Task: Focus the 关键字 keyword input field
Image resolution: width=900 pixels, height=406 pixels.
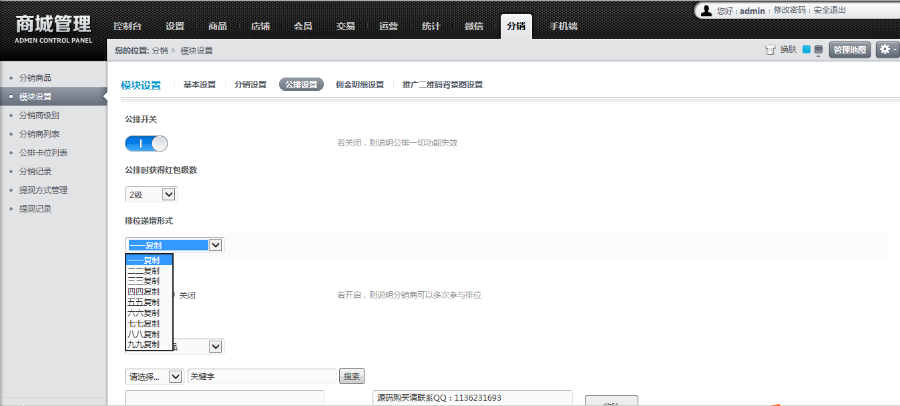Action: click(x=262, y=377)
